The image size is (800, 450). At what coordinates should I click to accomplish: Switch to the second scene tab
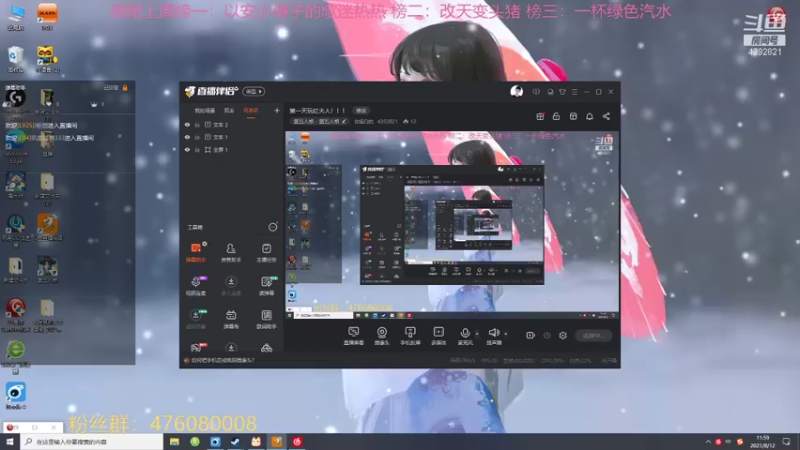click(x=229, y=111)
